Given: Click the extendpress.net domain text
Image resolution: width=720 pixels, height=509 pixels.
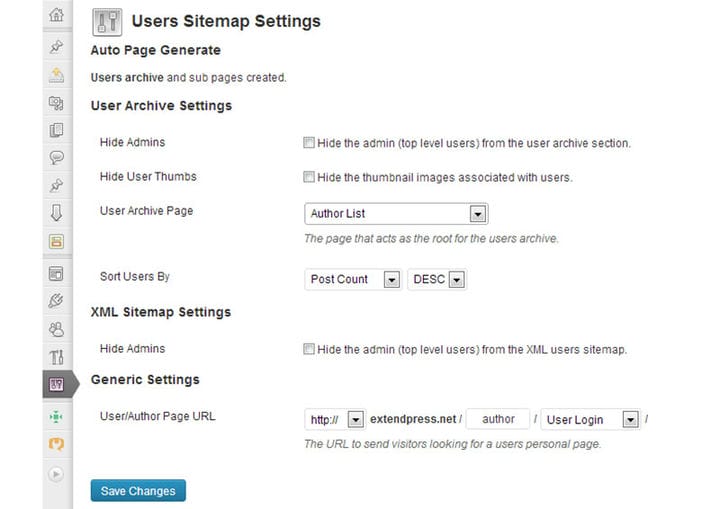Looking at the screenshot, I should 413,419.
